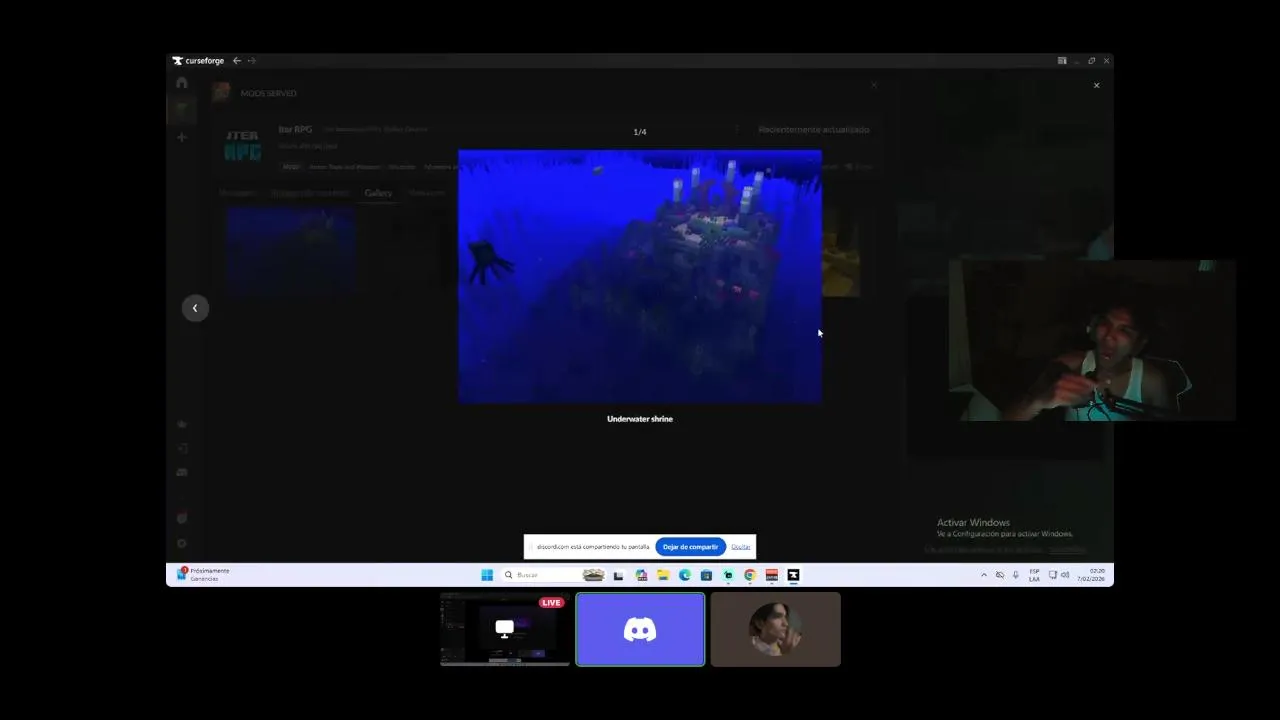Open Task View on the taskbar
Image resolution: width=1280 pixels, height=720 pixels.
pos(618,575)
